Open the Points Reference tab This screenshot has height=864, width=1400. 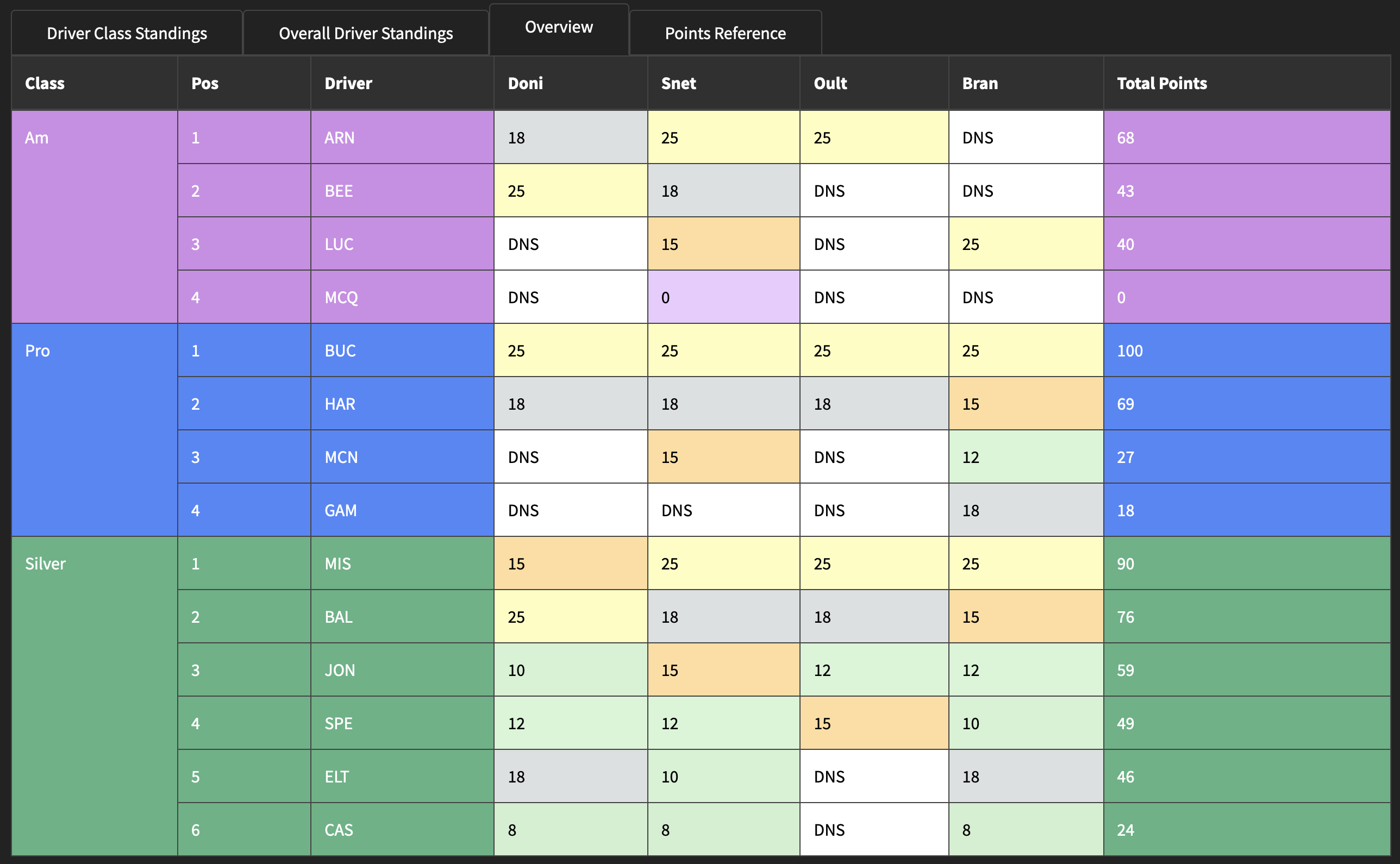tap(725, 33)
